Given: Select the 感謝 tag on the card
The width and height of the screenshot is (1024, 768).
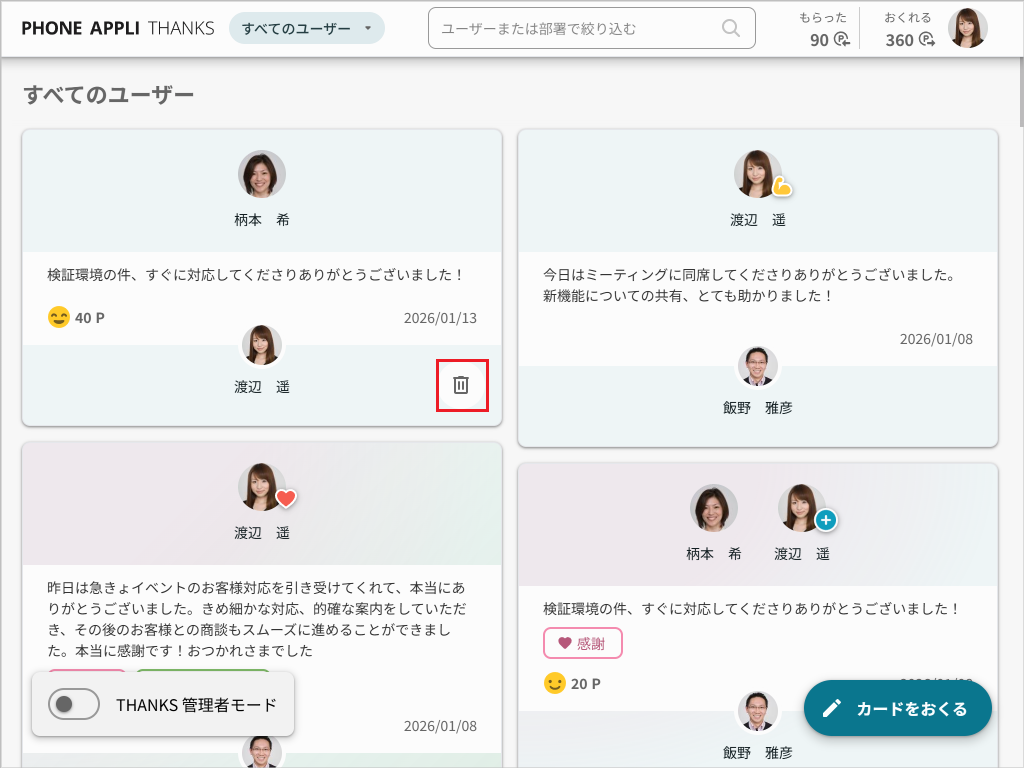Looking at the screenshot, I should point(583,643).
